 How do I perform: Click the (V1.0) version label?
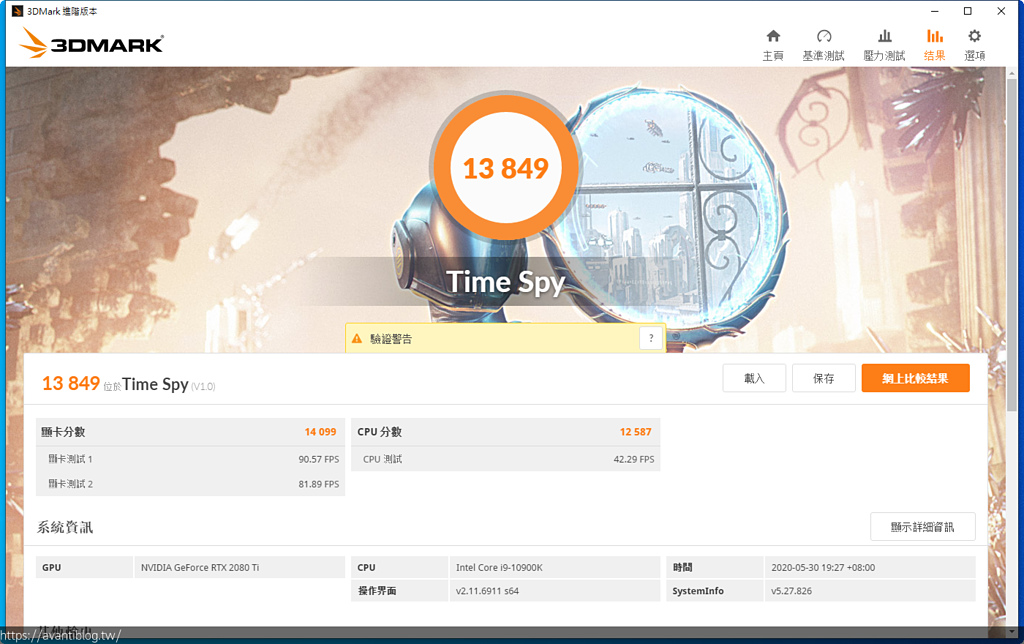(x=203, y=387)
